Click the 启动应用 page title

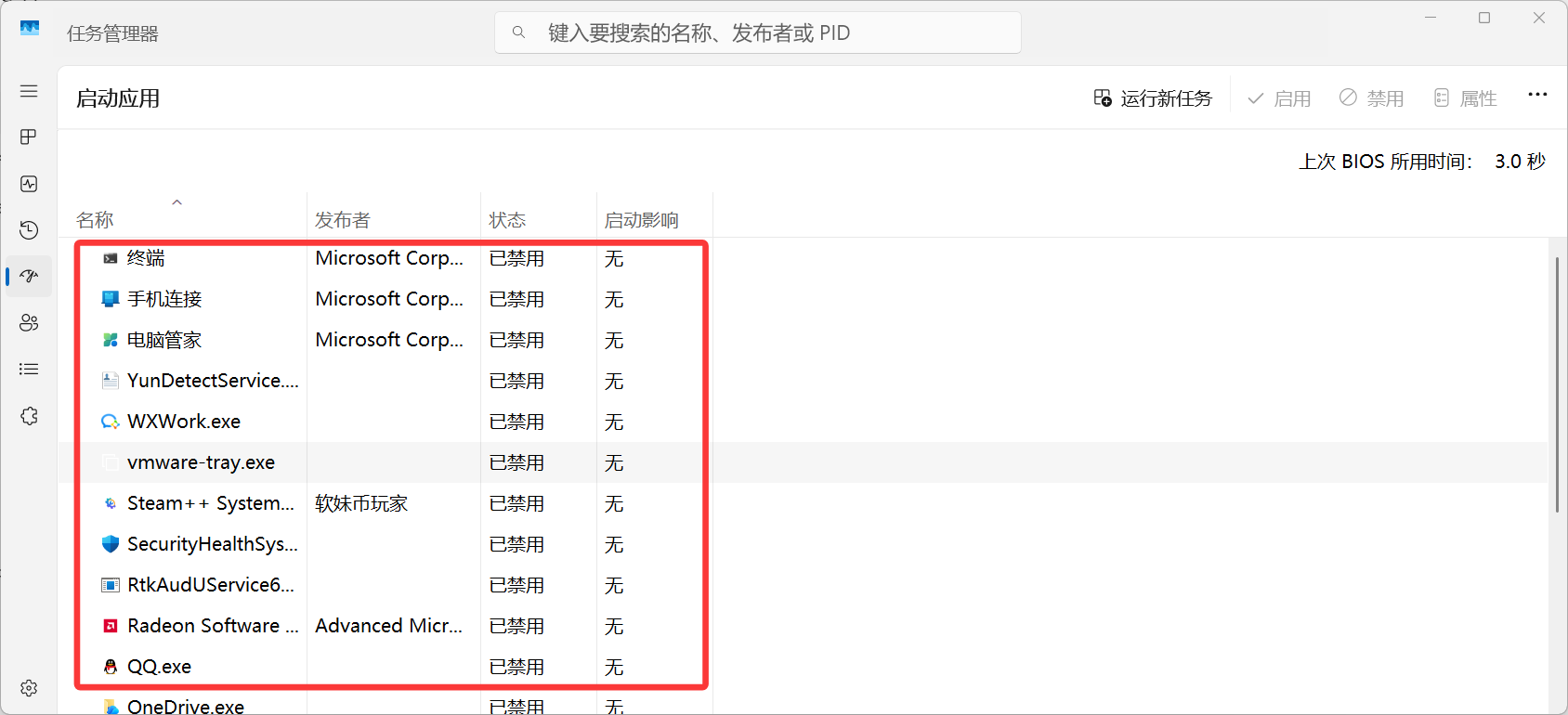118,98
